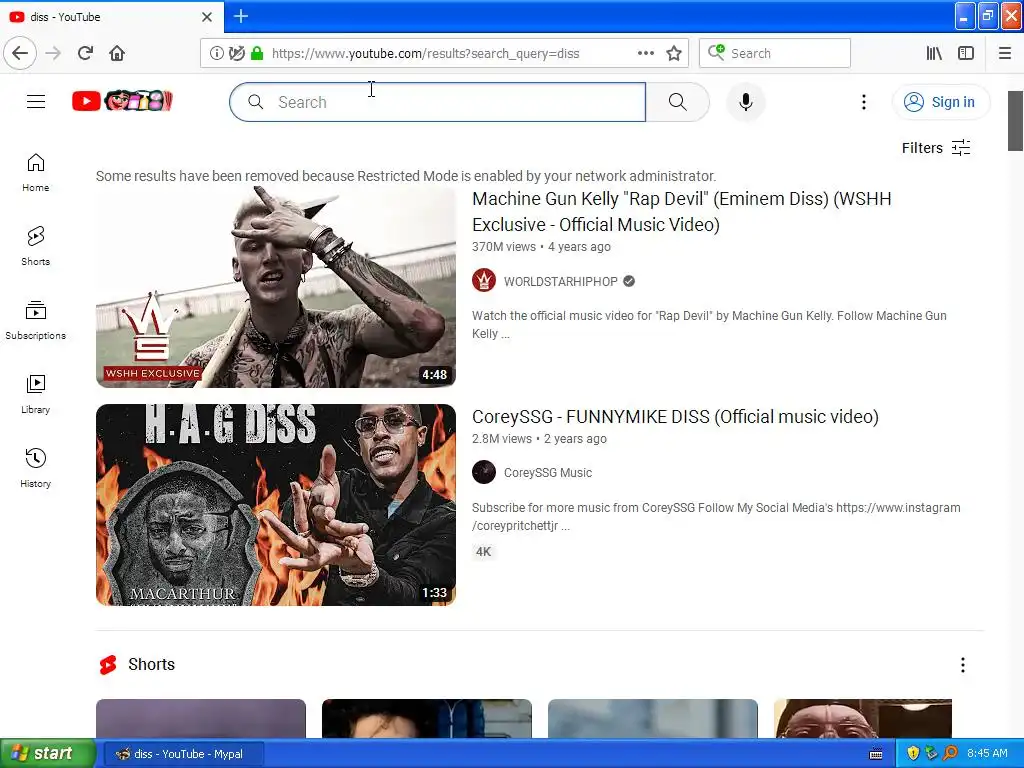Click the youtube.com URL in address bar
Image resolution: width=1024 pixels, height=768 pixels.
(426, 54)
